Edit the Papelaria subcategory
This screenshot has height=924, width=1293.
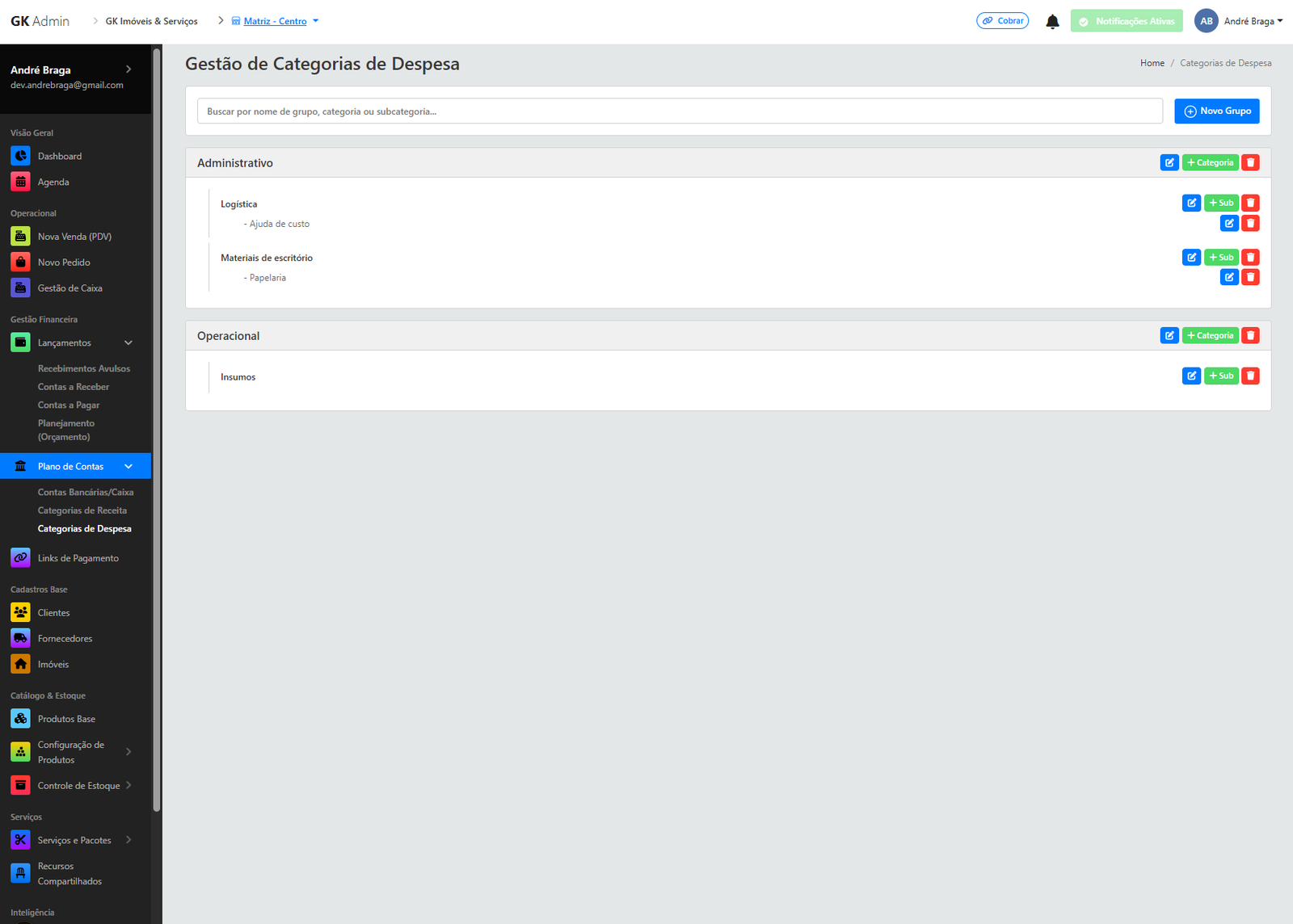1229,277
